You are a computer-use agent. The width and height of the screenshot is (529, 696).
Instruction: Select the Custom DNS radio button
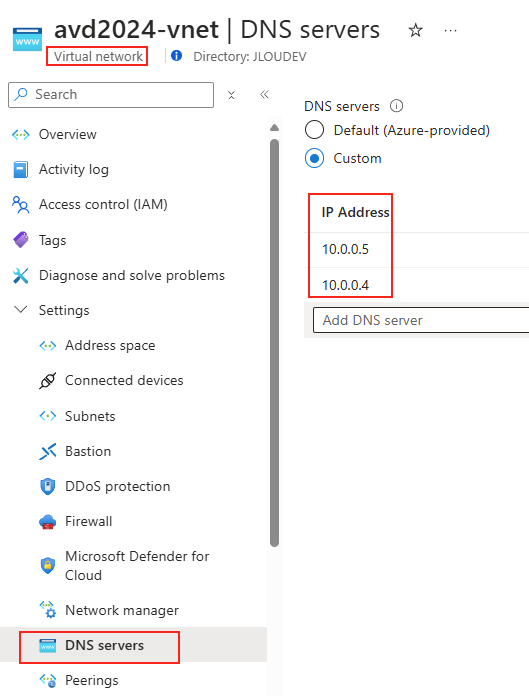tap(314, 158)
